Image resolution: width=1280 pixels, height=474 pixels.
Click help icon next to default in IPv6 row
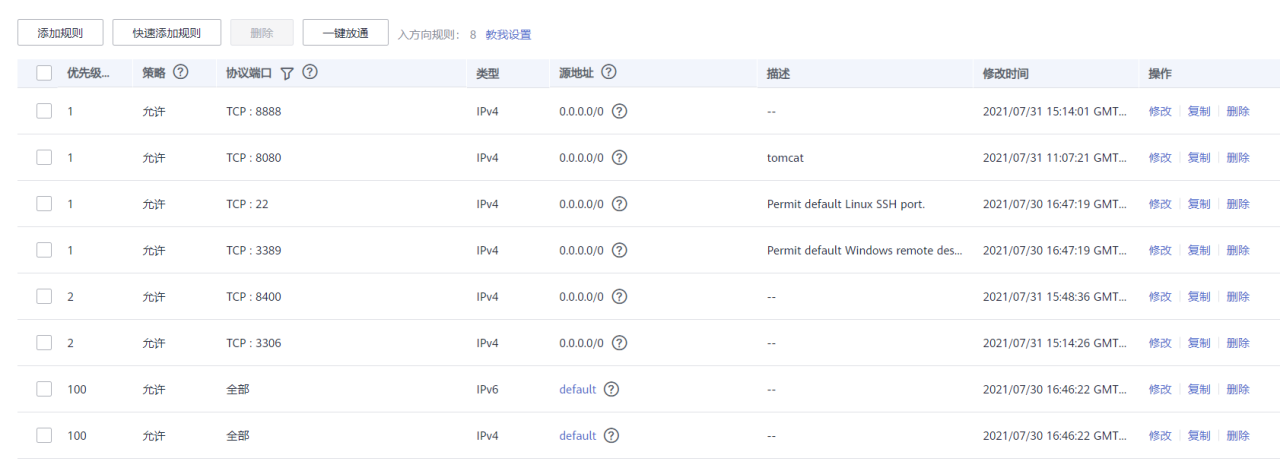pos(611,389)
